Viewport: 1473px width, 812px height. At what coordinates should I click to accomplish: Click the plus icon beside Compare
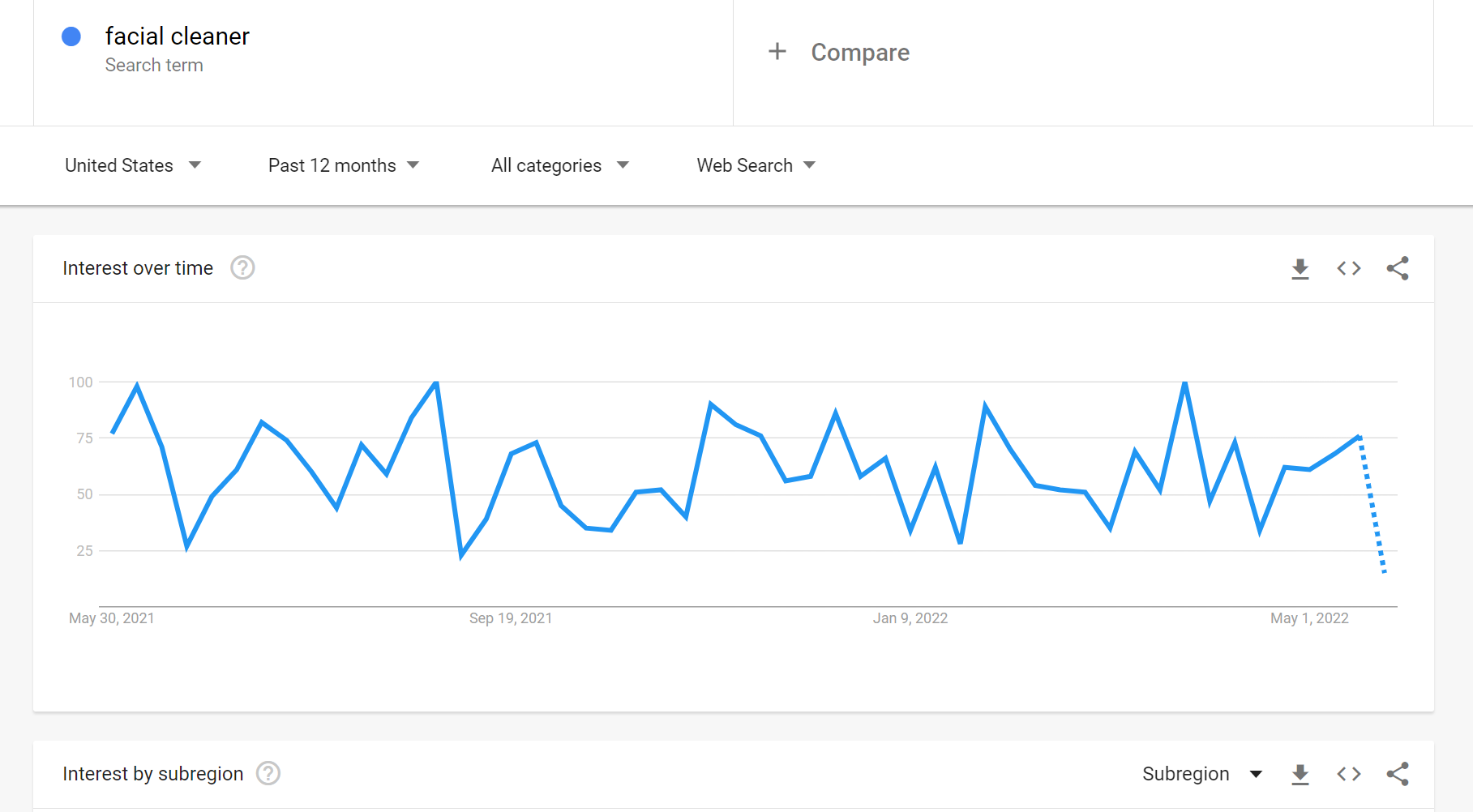[x=777, y=52]
